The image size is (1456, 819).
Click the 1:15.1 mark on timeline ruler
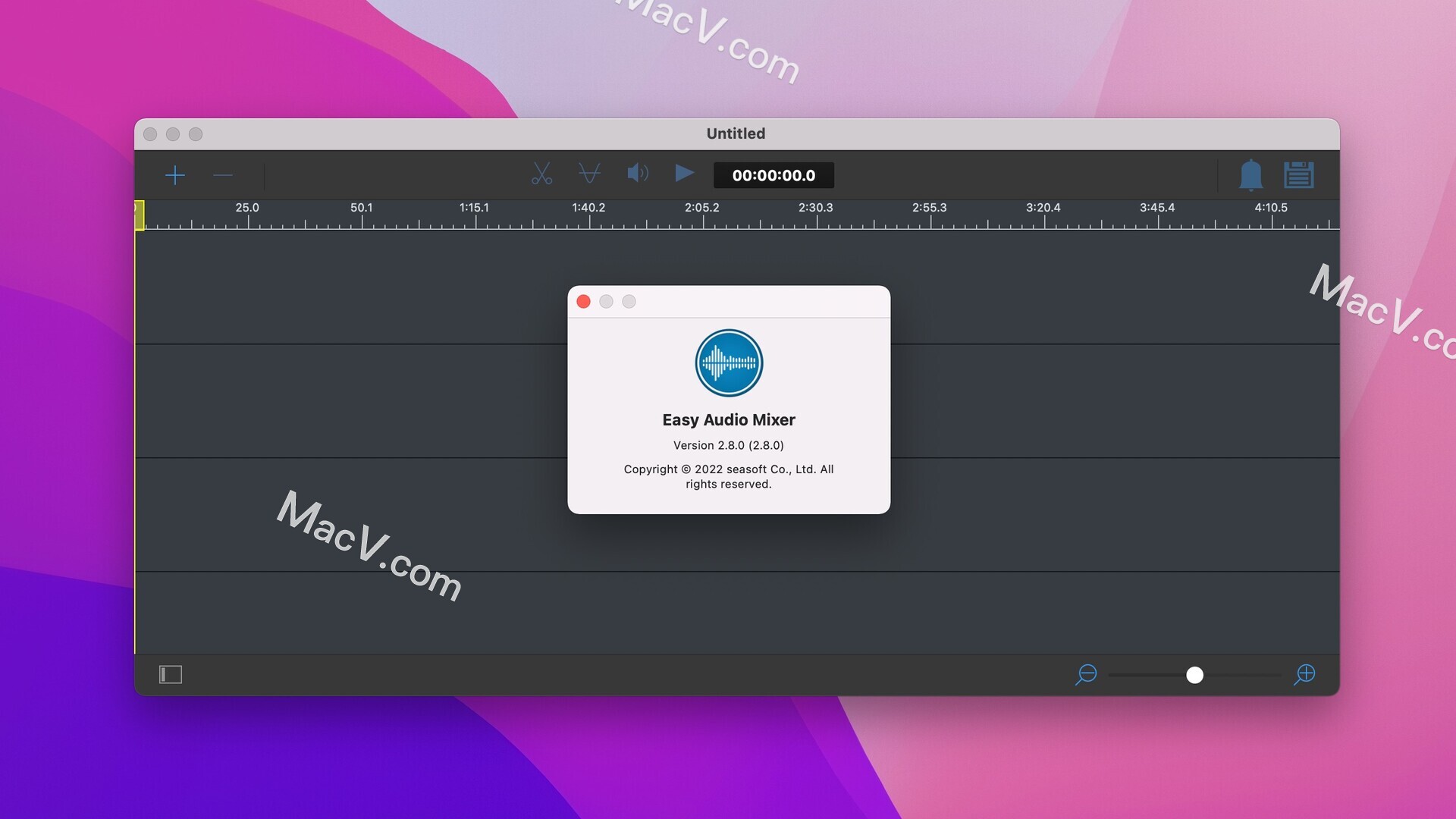pyautogui.click(x=474, y=208)
